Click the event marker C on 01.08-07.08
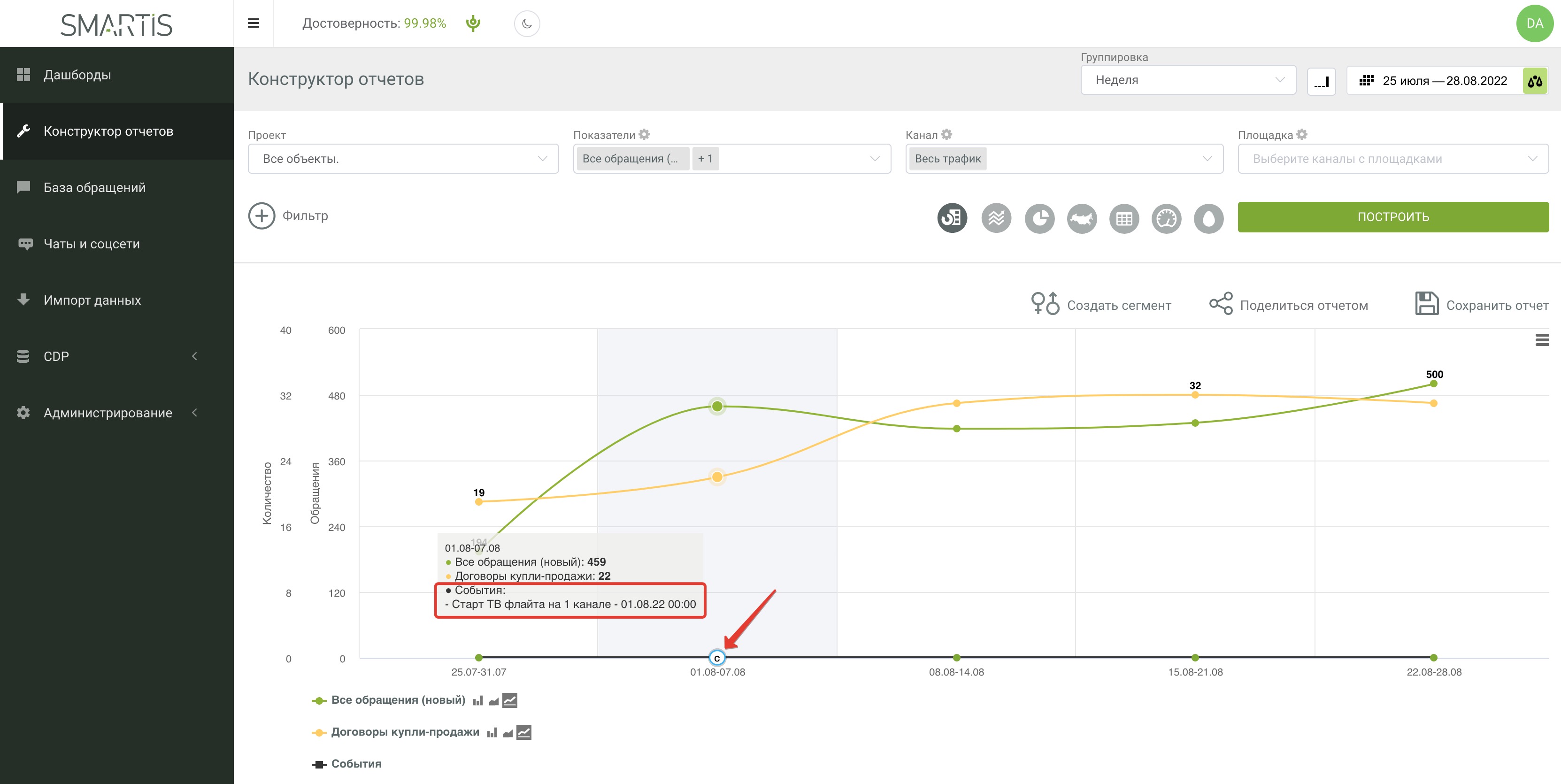1561x784 pixels. point(717,657)
